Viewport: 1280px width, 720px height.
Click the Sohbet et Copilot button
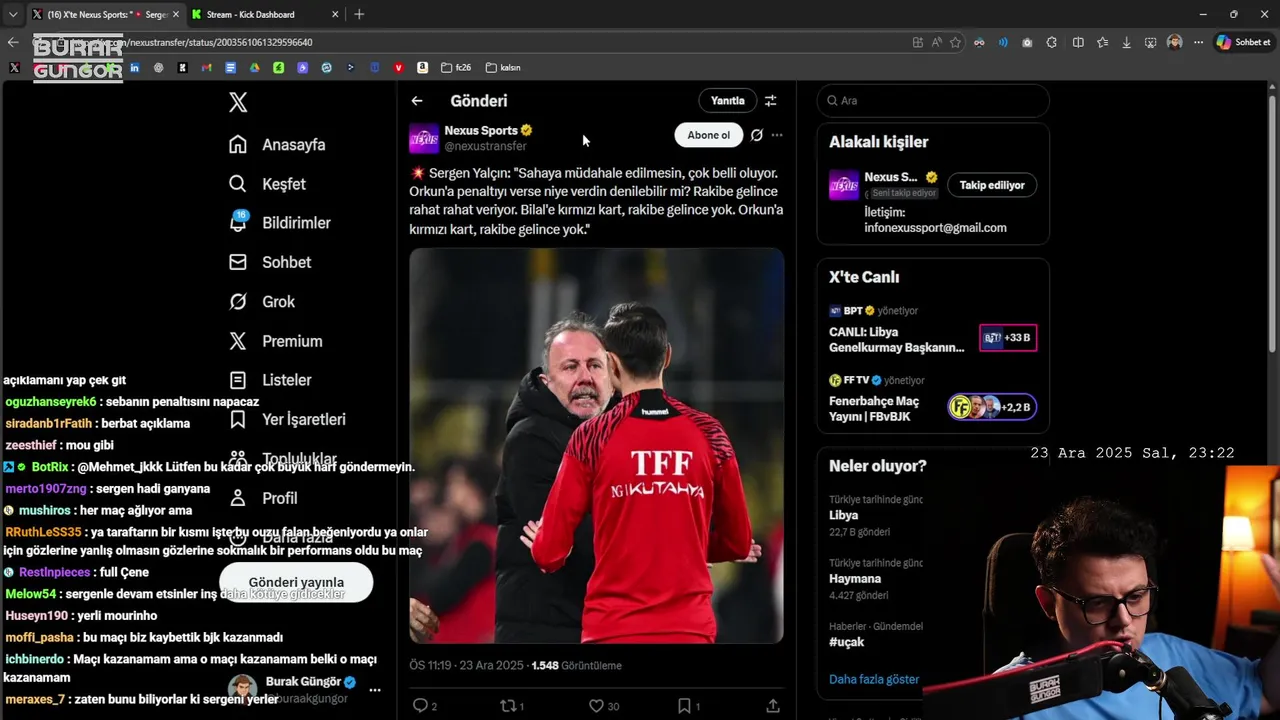[1244, 42]
